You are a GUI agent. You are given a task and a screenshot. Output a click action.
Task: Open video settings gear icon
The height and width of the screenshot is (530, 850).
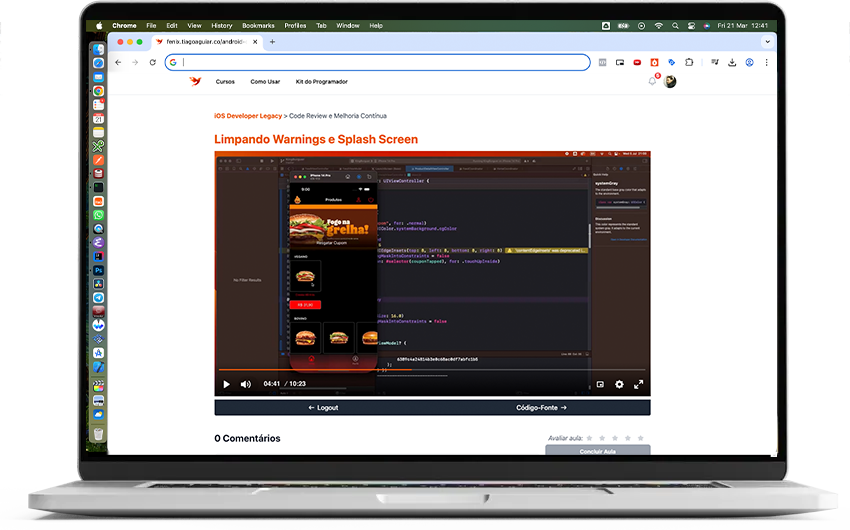(x=619, y=384)
